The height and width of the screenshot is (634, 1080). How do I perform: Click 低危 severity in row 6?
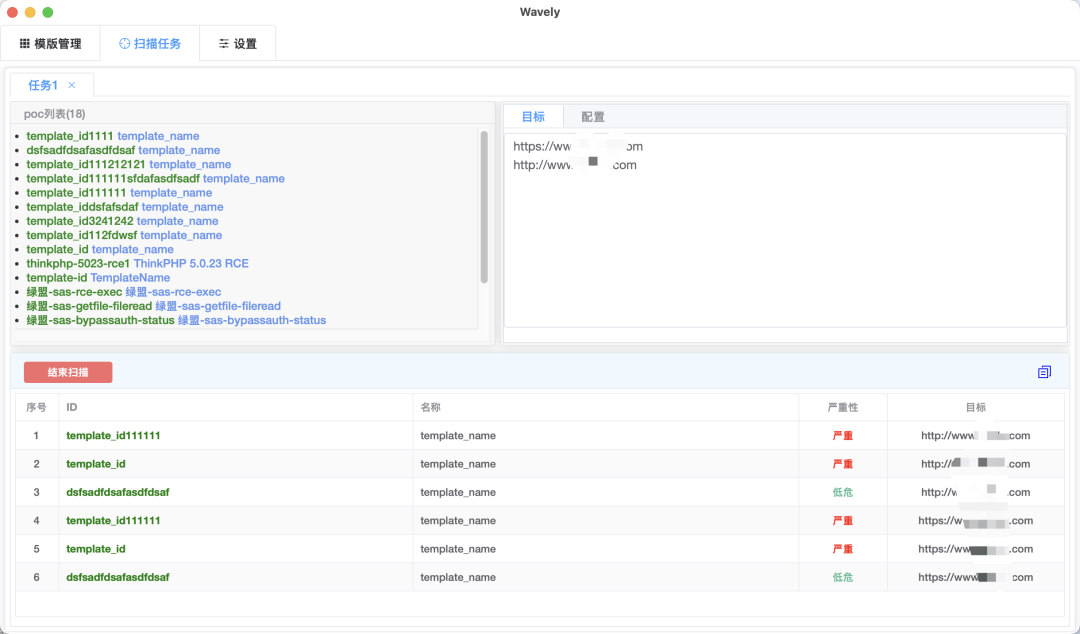(x=843, y=577)
